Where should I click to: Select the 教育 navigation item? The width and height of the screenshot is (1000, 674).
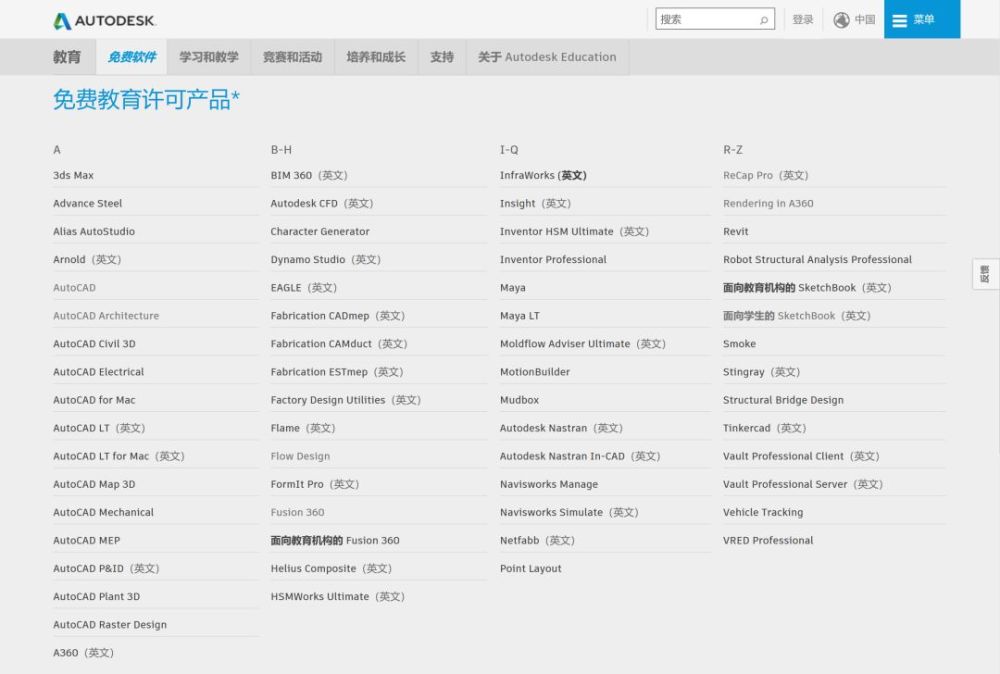tap(67, 57)
